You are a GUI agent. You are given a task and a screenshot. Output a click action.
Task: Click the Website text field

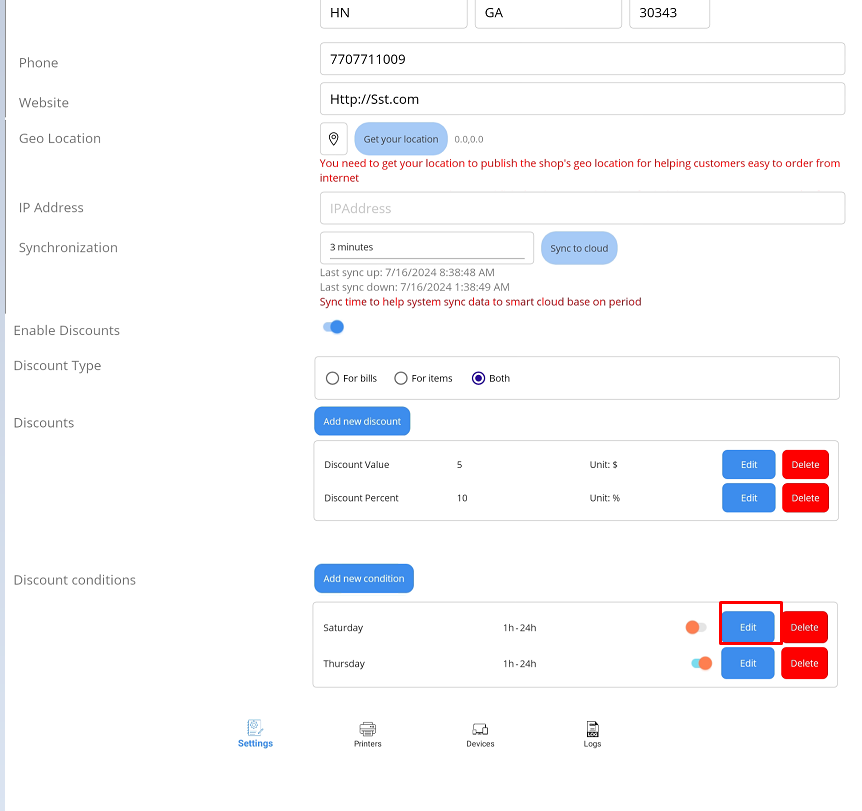coord(582,99)
